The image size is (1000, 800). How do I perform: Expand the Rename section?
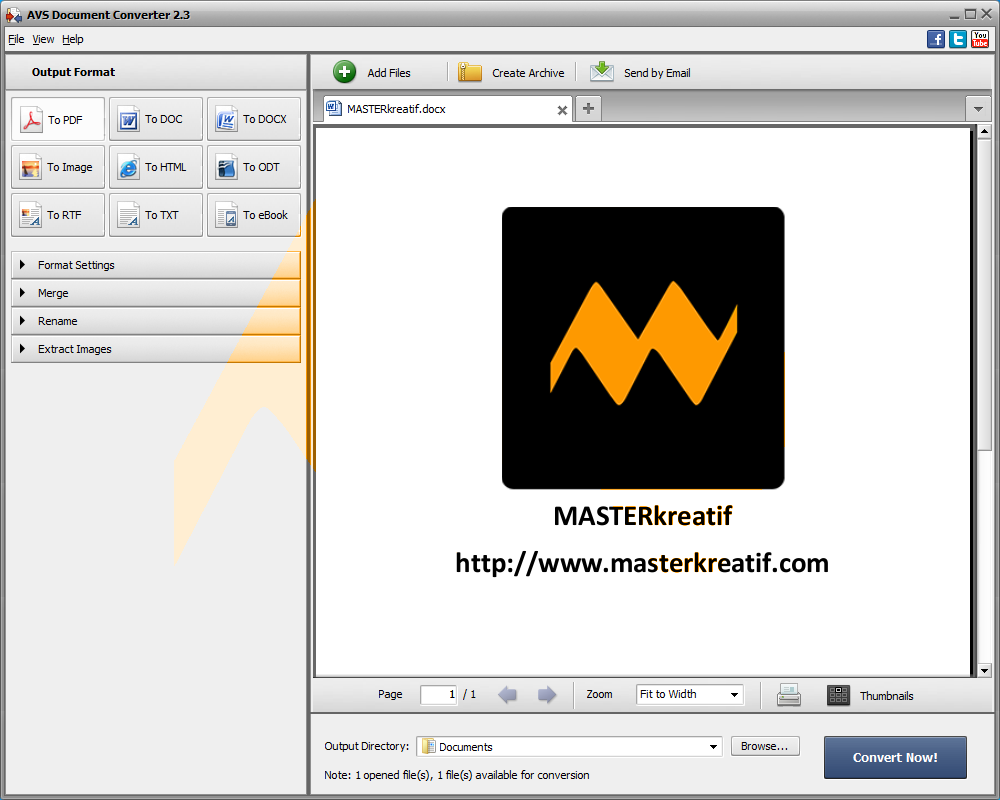click(x=156, y=321)
